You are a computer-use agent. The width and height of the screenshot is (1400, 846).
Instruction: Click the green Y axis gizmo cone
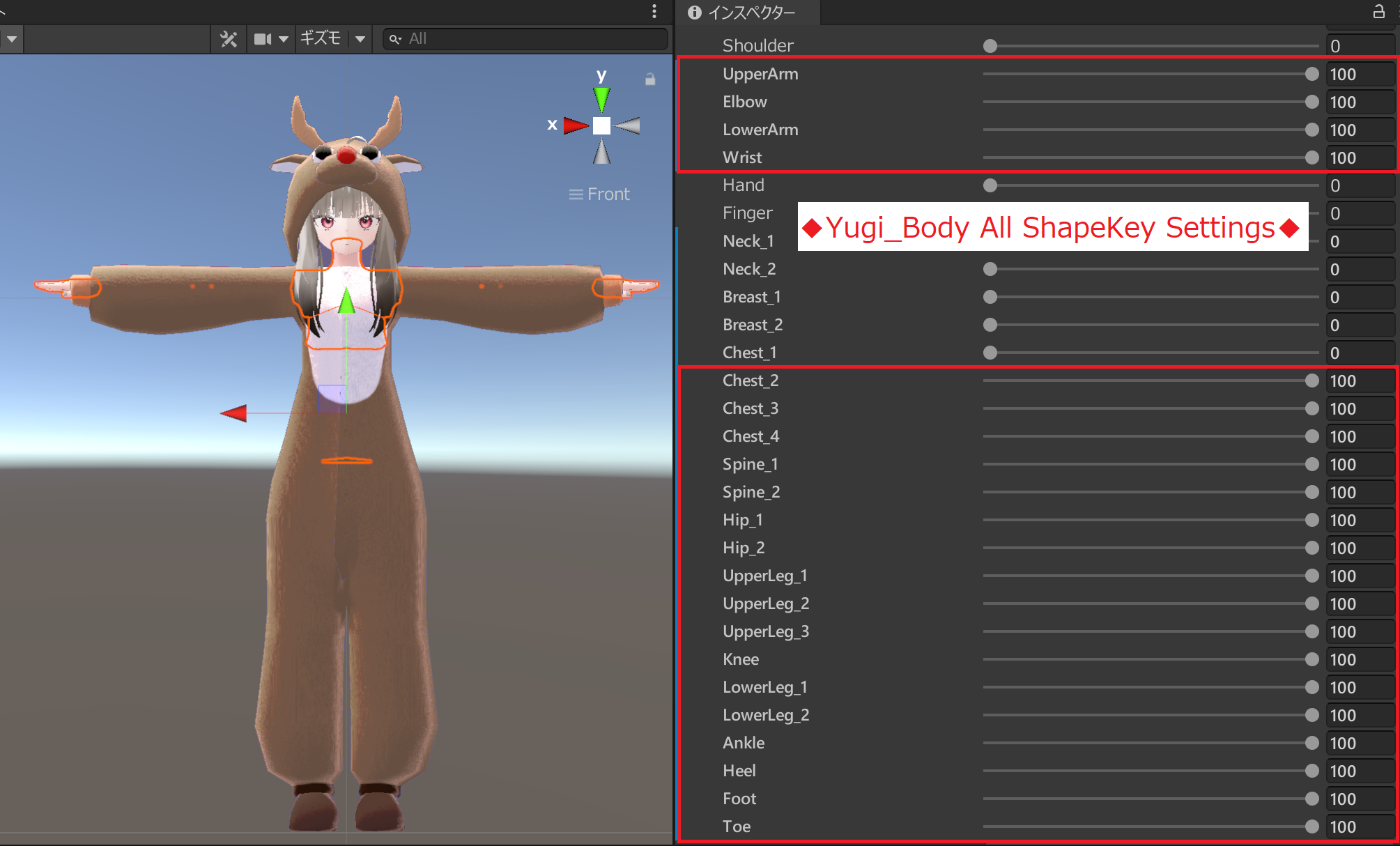[601, 98]
